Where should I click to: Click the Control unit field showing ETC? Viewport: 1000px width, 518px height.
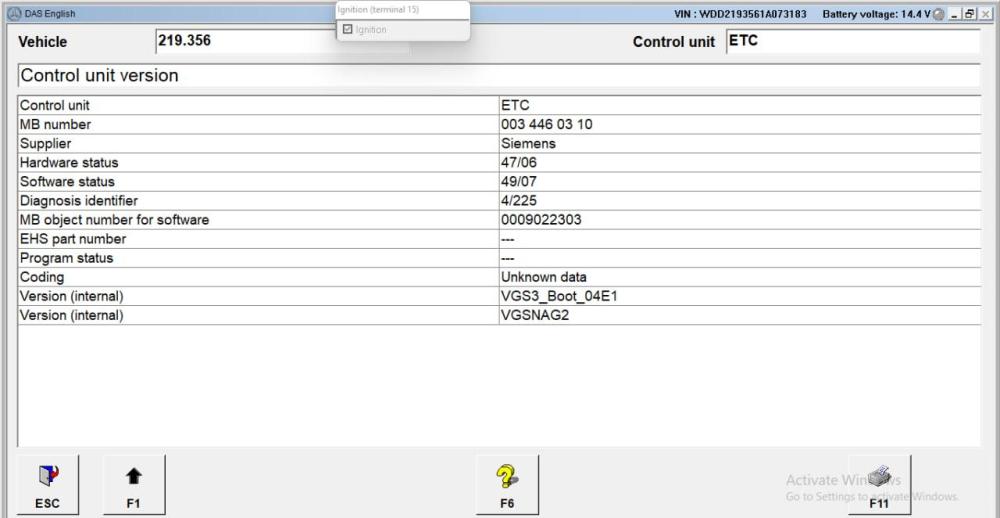[850, 42]
